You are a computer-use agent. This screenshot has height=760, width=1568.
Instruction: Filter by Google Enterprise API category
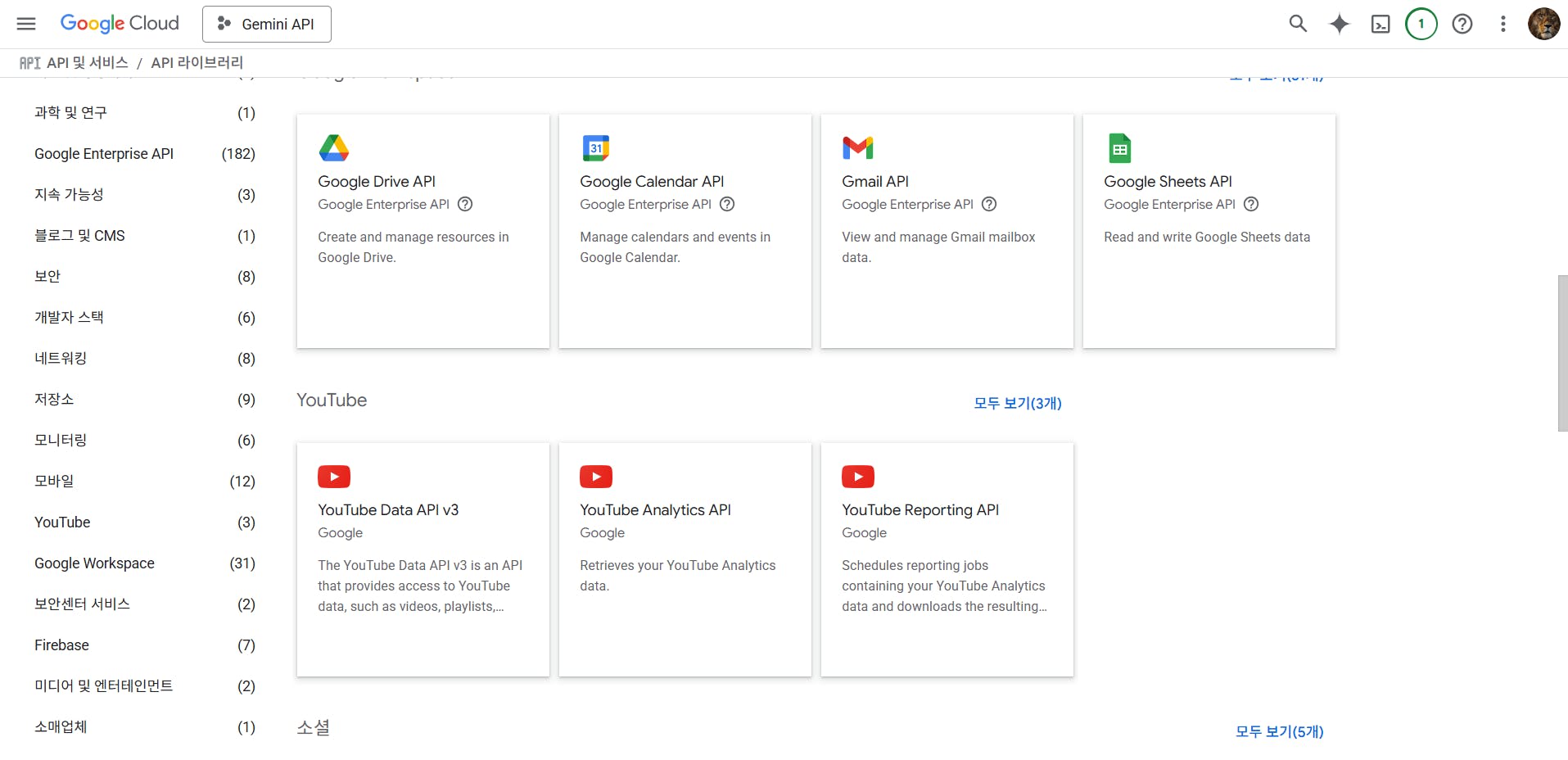[x=104, y=154]
